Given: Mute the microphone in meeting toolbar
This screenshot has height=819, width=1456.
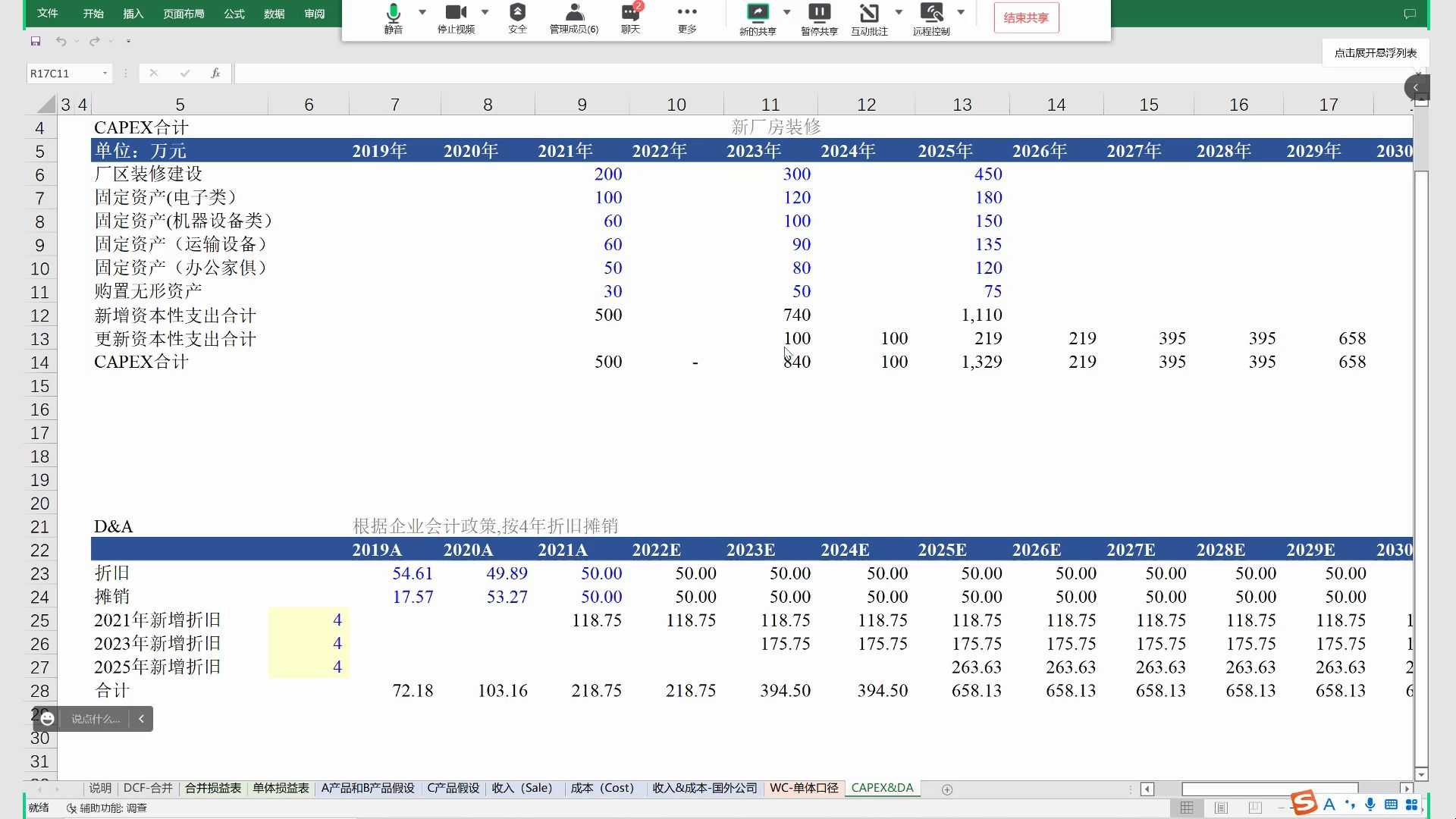Looking at the screenshot, I should [393, 18].
